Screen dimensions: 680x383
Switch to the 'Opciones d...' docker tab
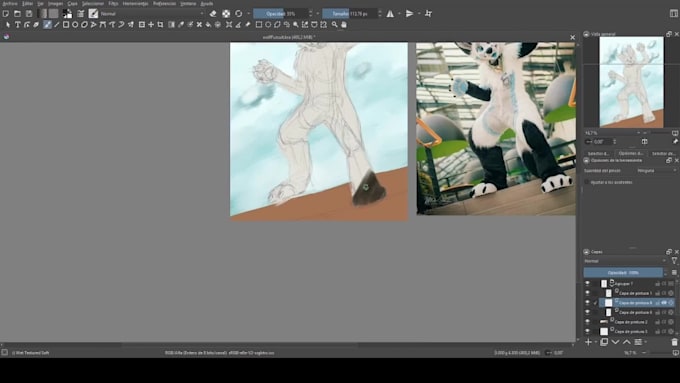pyautogui.click(x=631, y=153)
